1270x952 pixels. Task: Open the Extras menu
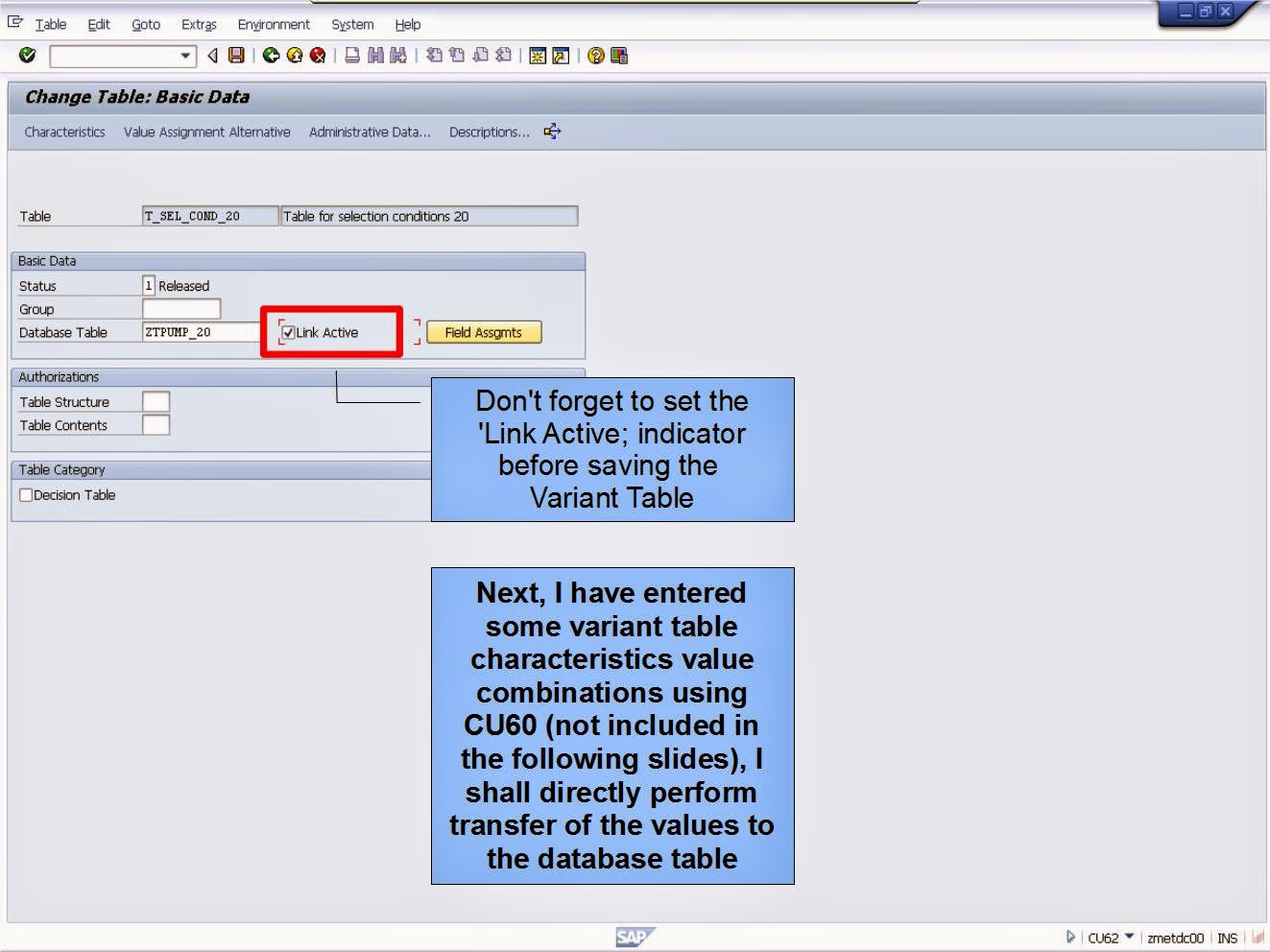coord(198,24)
